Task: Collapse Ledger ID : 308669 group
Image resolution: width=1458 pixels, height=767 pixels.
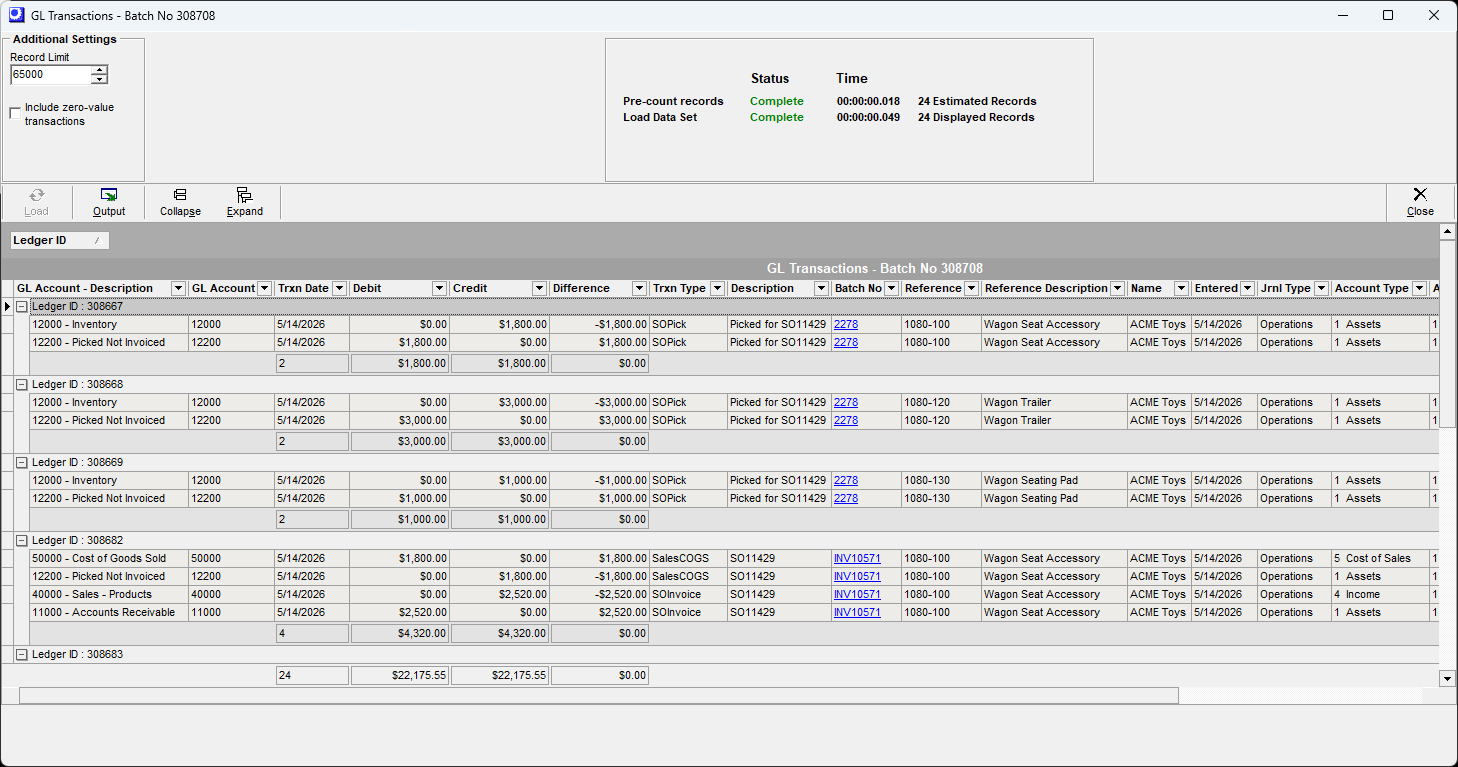Action: click(21, 462)
